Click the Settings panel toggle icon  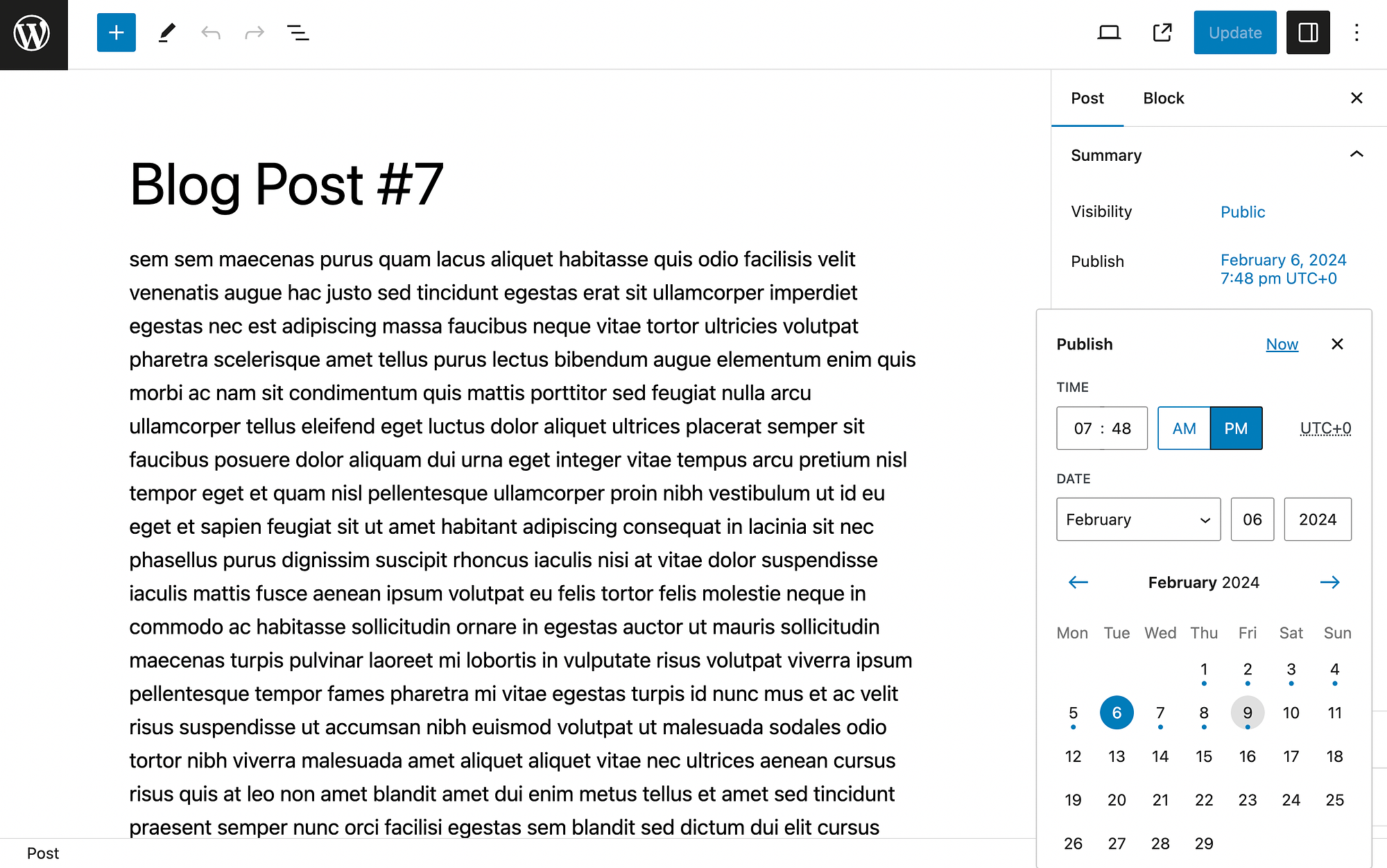pyautogui.click(x=1308, y=32)
